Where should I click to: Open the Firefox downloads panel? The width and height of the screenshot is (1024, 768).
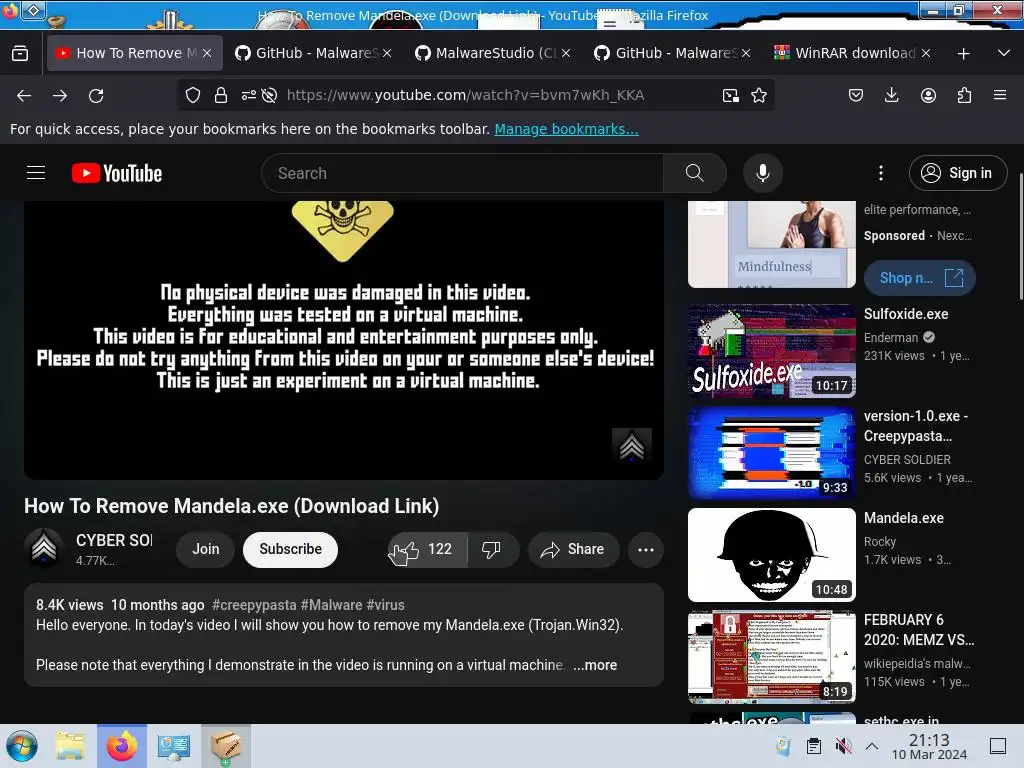(891, 95)
